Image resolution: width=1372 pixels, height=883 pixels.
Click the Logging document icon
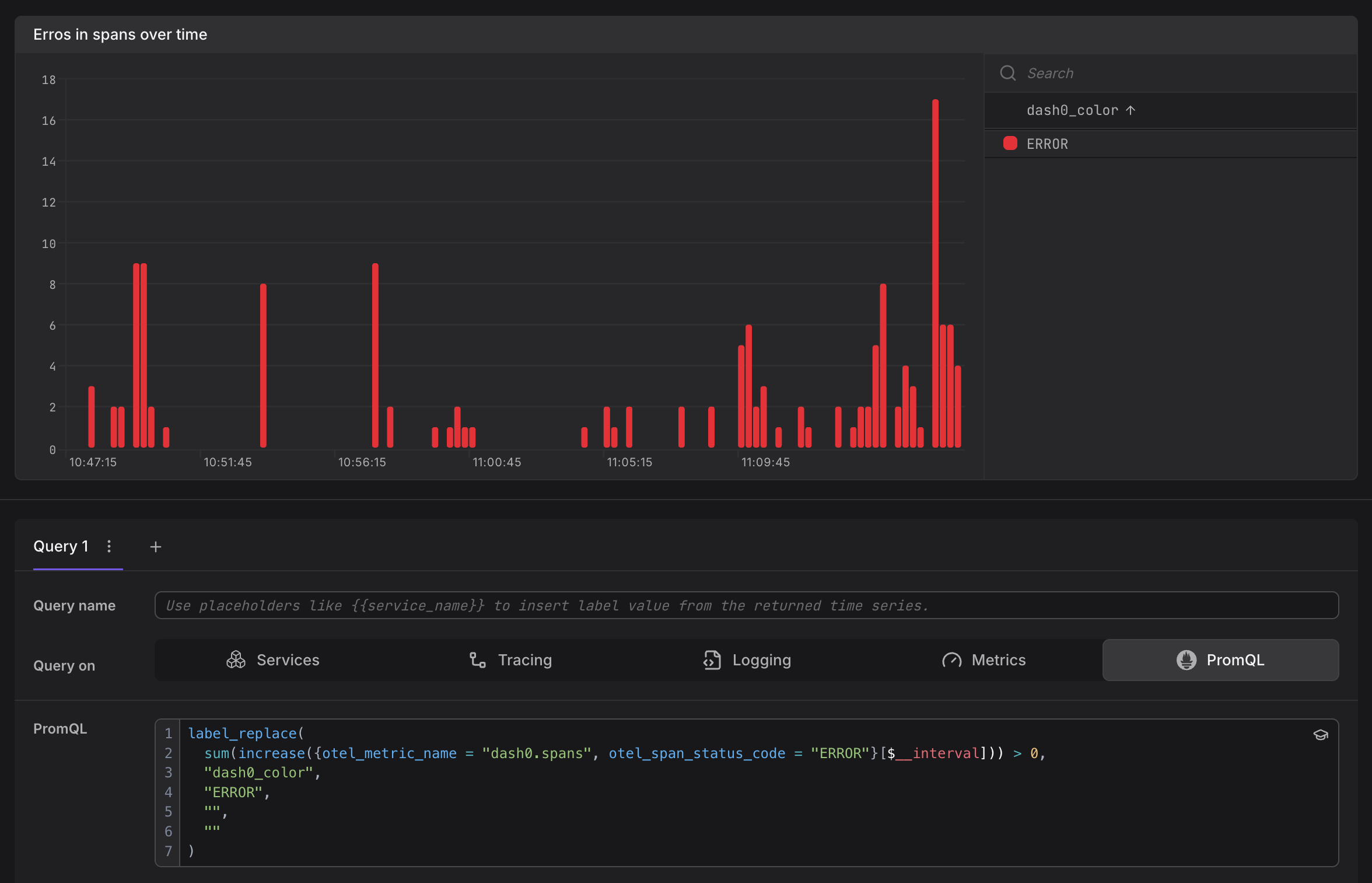(712, 659)
